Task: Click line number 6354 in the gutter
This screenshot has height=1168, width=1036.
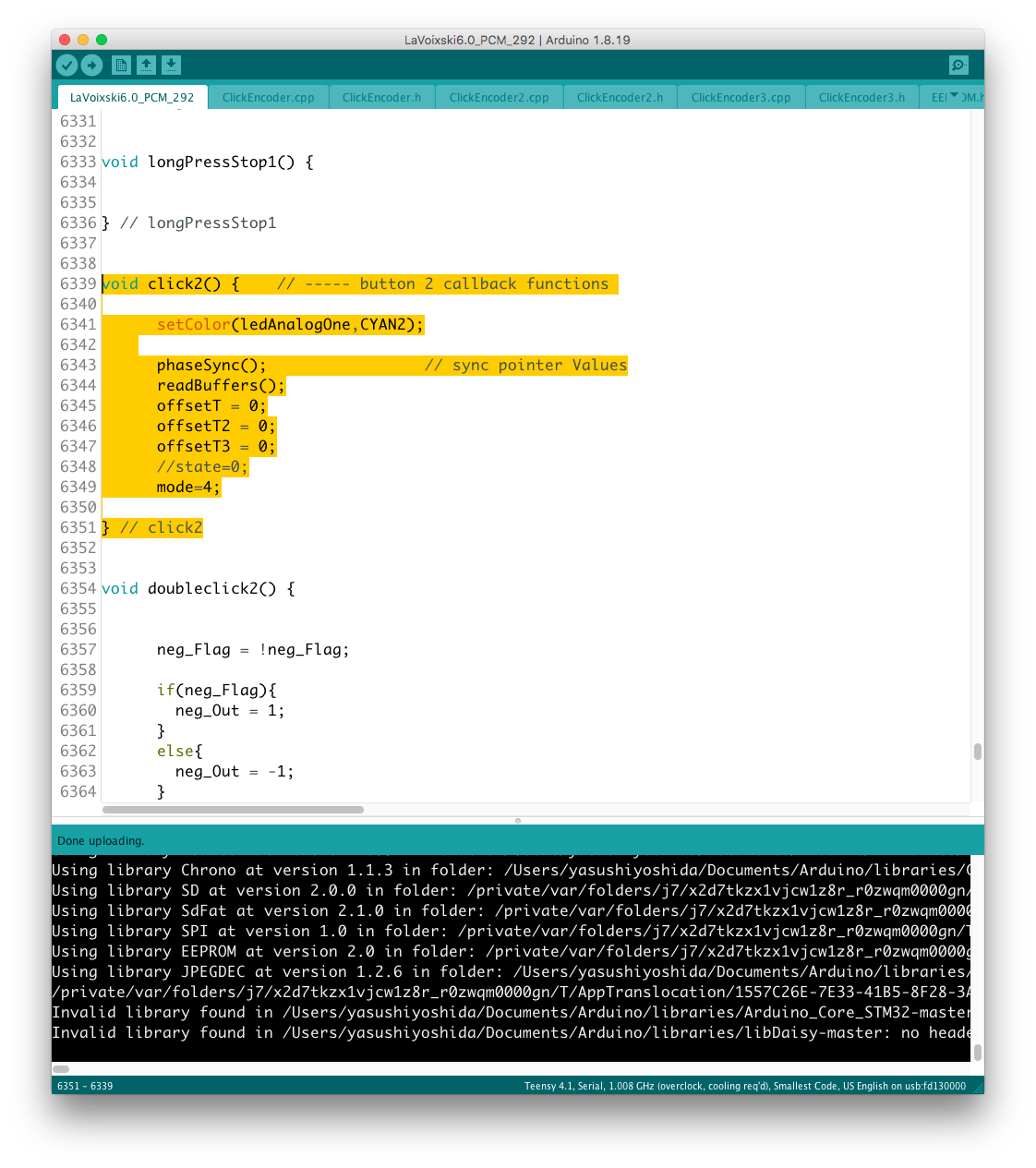Action: pos(78,588)
